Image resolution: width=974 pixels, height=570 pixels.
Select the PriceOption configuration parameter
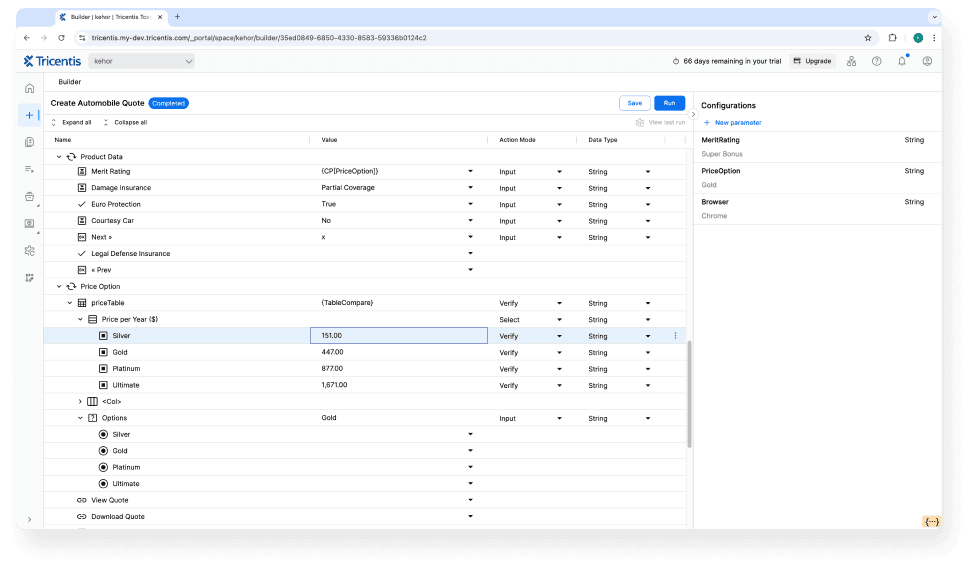(817, 178)
